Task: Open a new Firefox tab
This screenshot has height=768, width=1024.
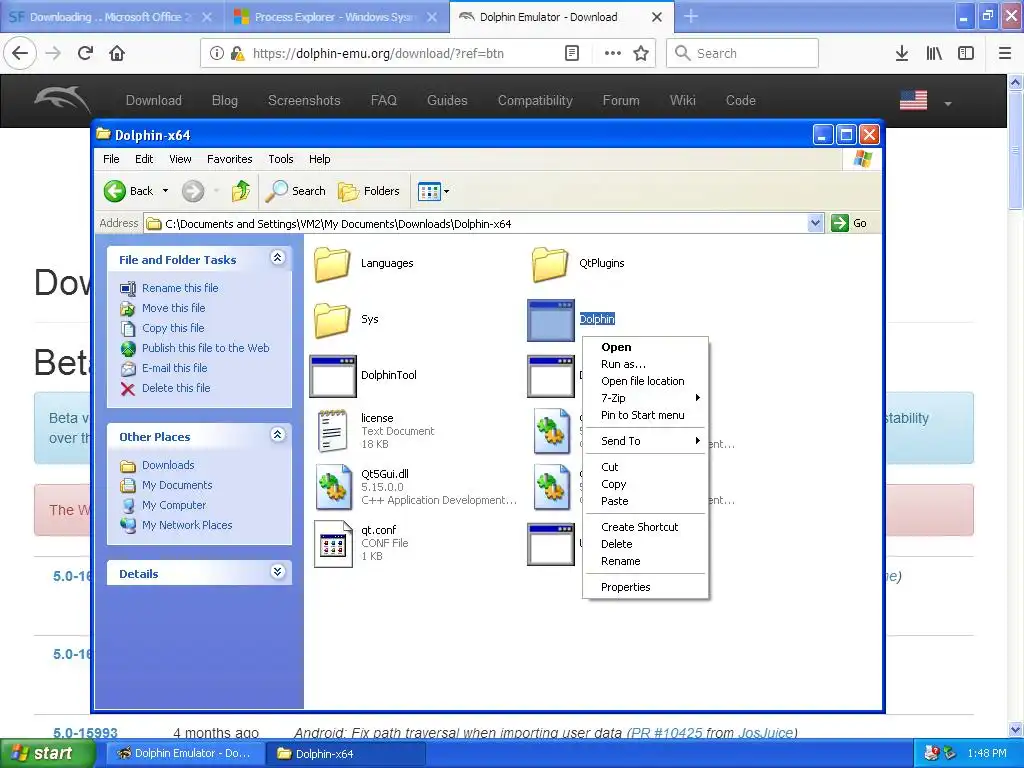Action: [x=691, y=17]
